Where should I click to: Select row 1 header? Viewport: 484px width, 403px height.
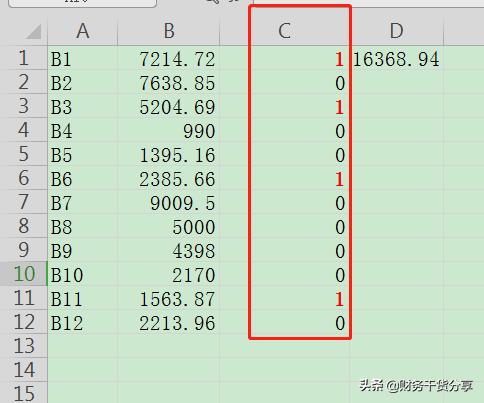24,58
